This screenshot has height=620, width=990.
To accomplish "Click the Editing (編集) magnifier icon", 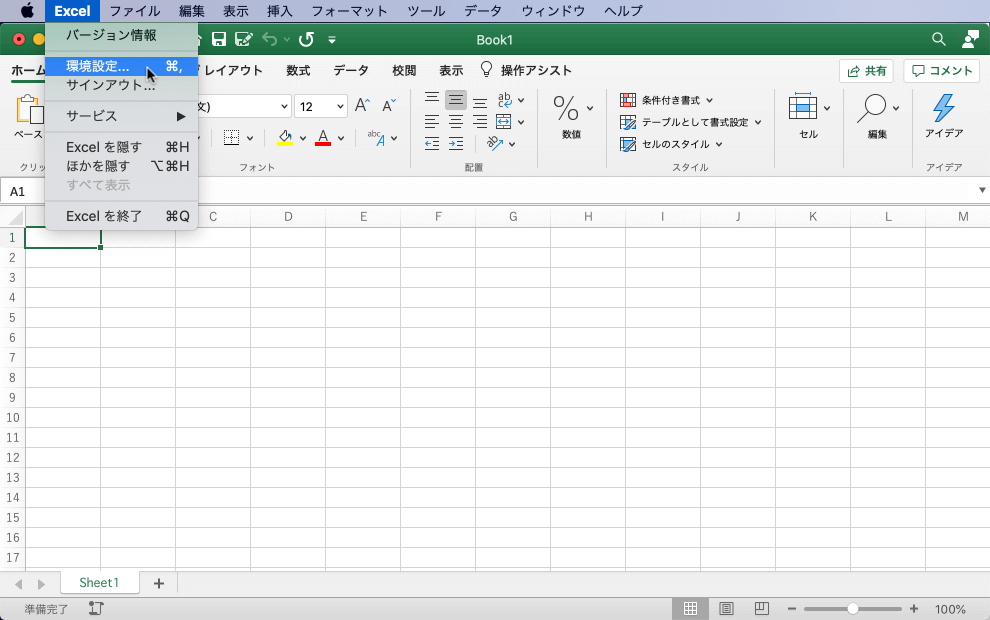I will click(871, 108).
